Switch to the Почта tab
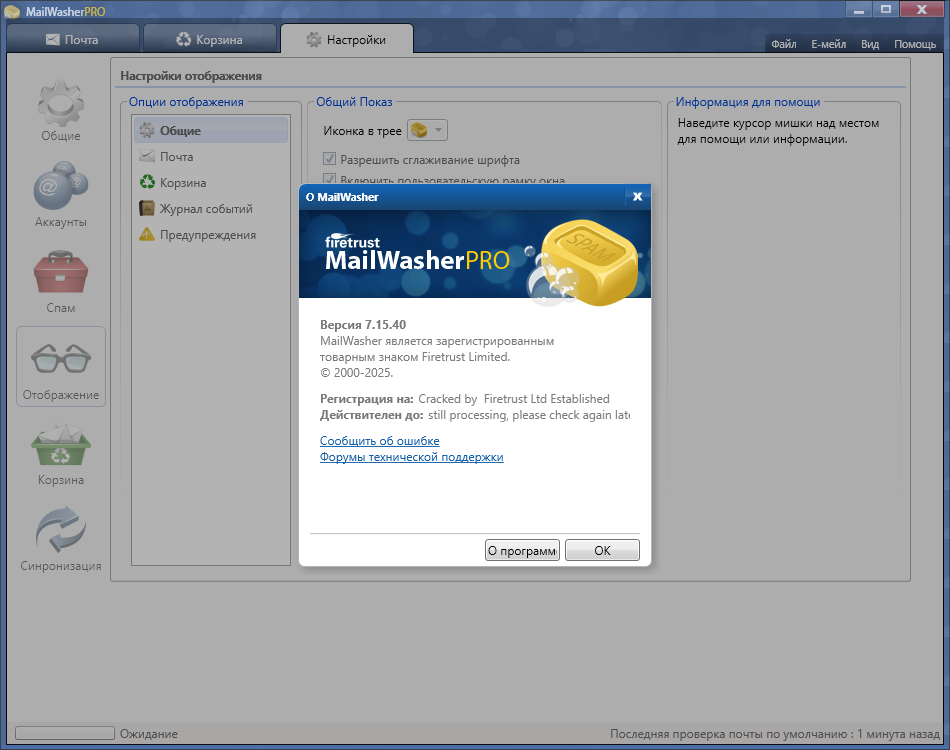950x750 pixels. [73, 39]
